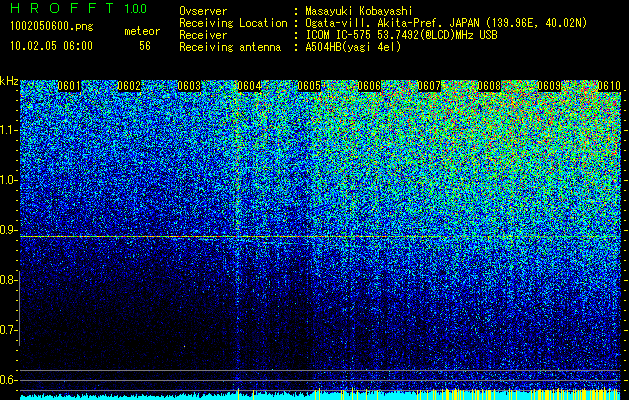
Task: Click the 0601 time marker
Action: [x=69, y=86]
